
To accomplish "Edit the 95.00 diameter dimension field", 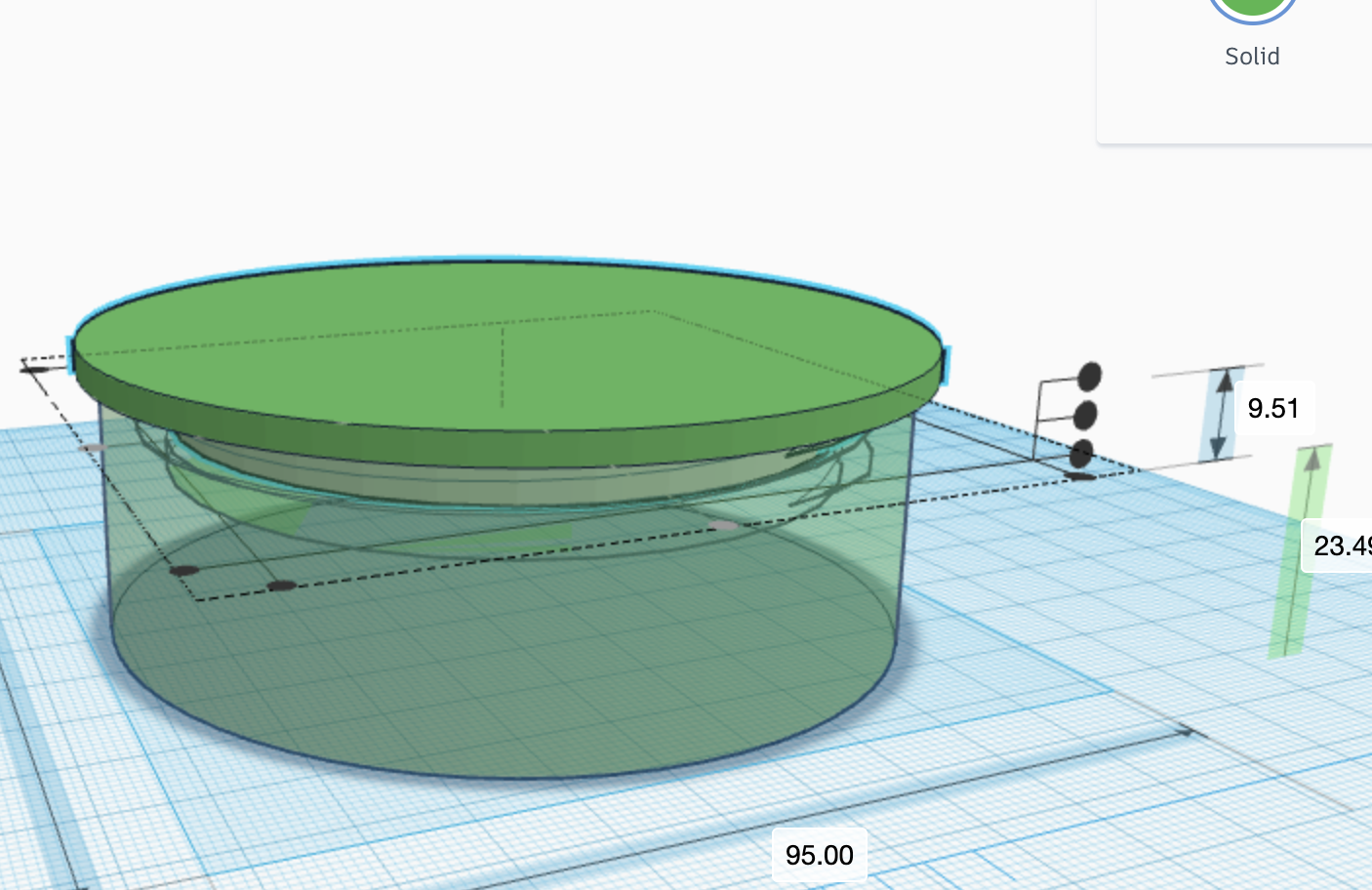I will (x=819, y=855).
